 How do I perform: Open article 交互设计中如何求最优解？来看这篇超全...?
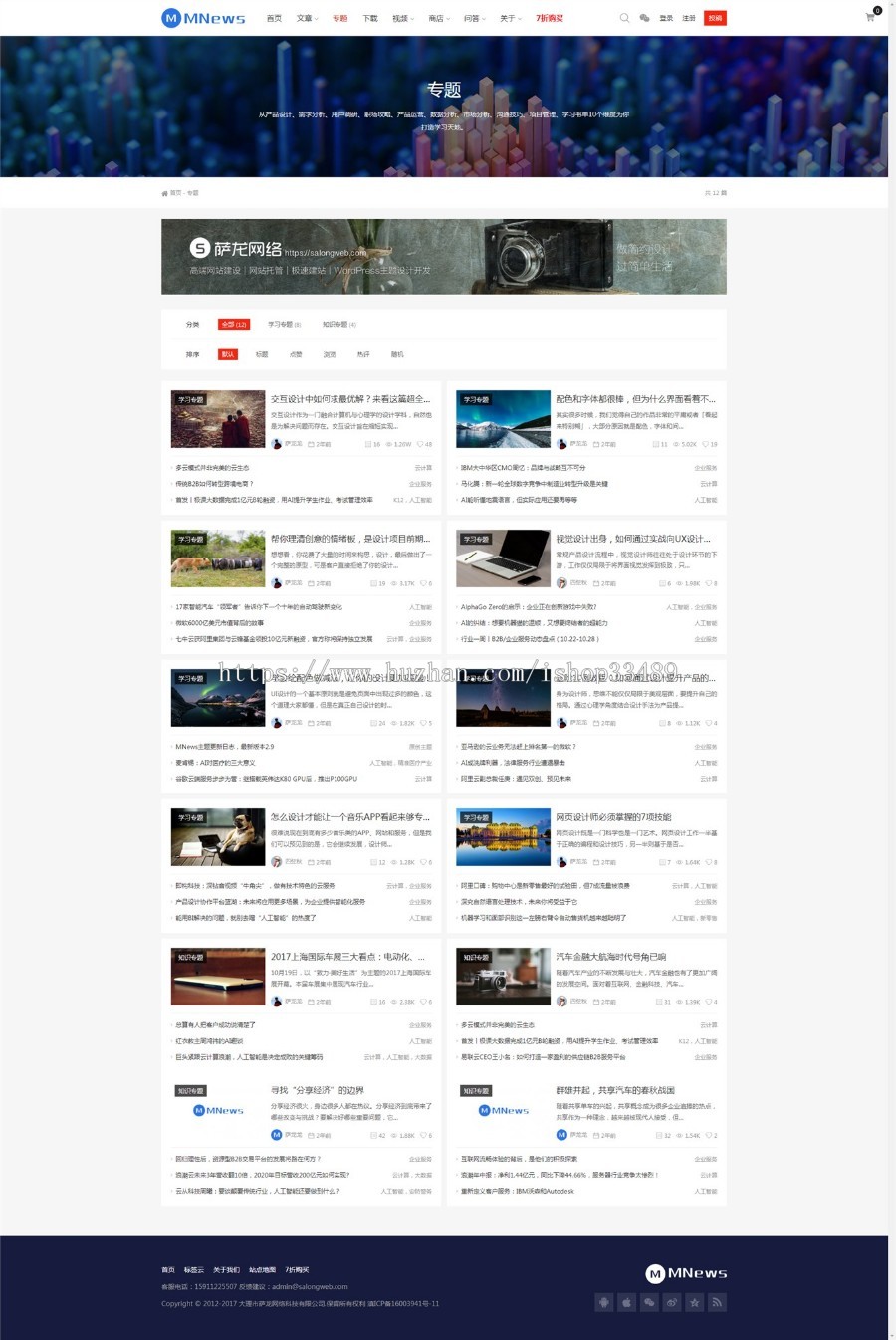pyautogui.click(x=350, y=399)
